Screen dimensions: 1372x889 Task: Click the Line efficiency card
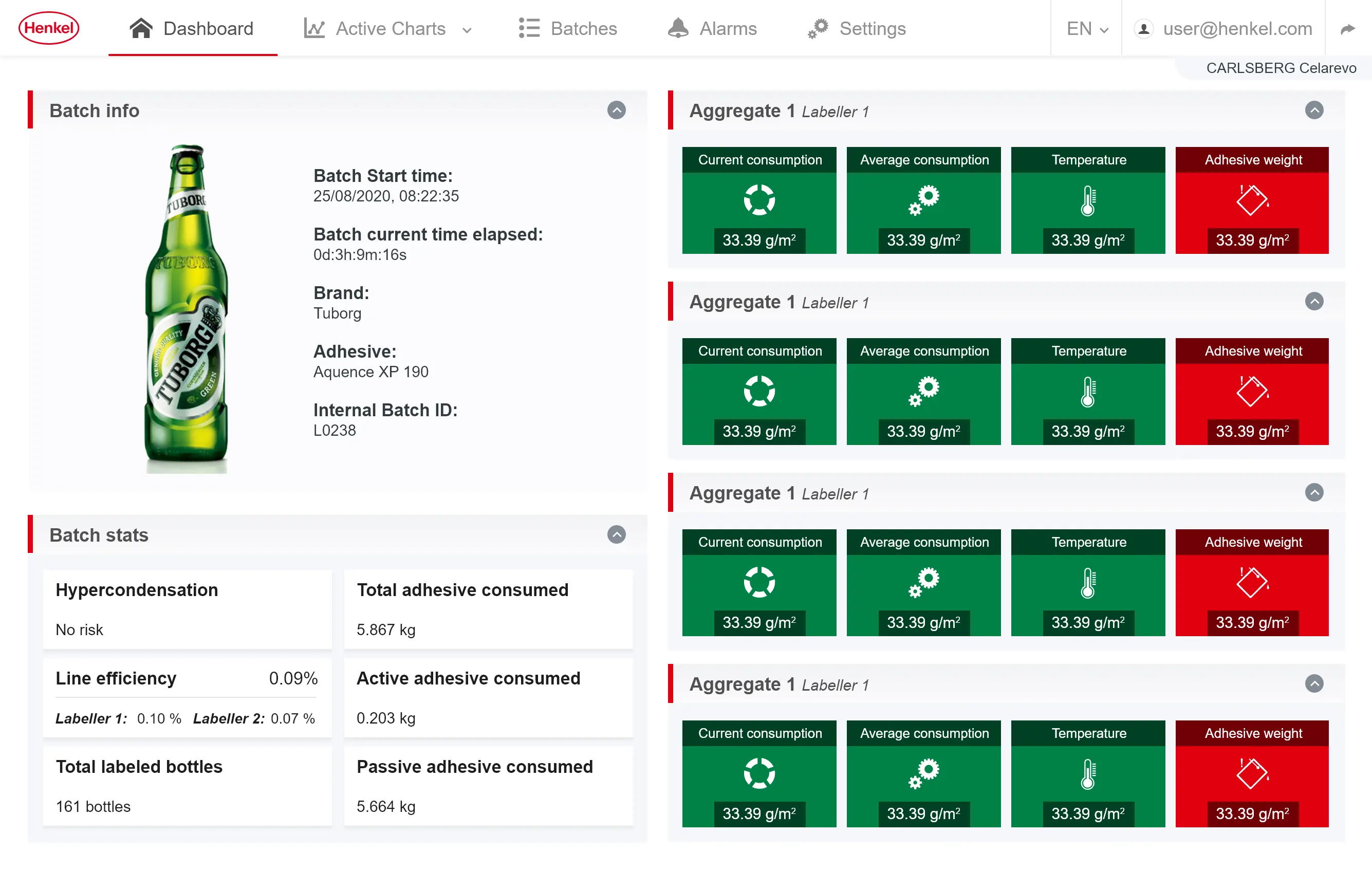[x=187, y=698]
